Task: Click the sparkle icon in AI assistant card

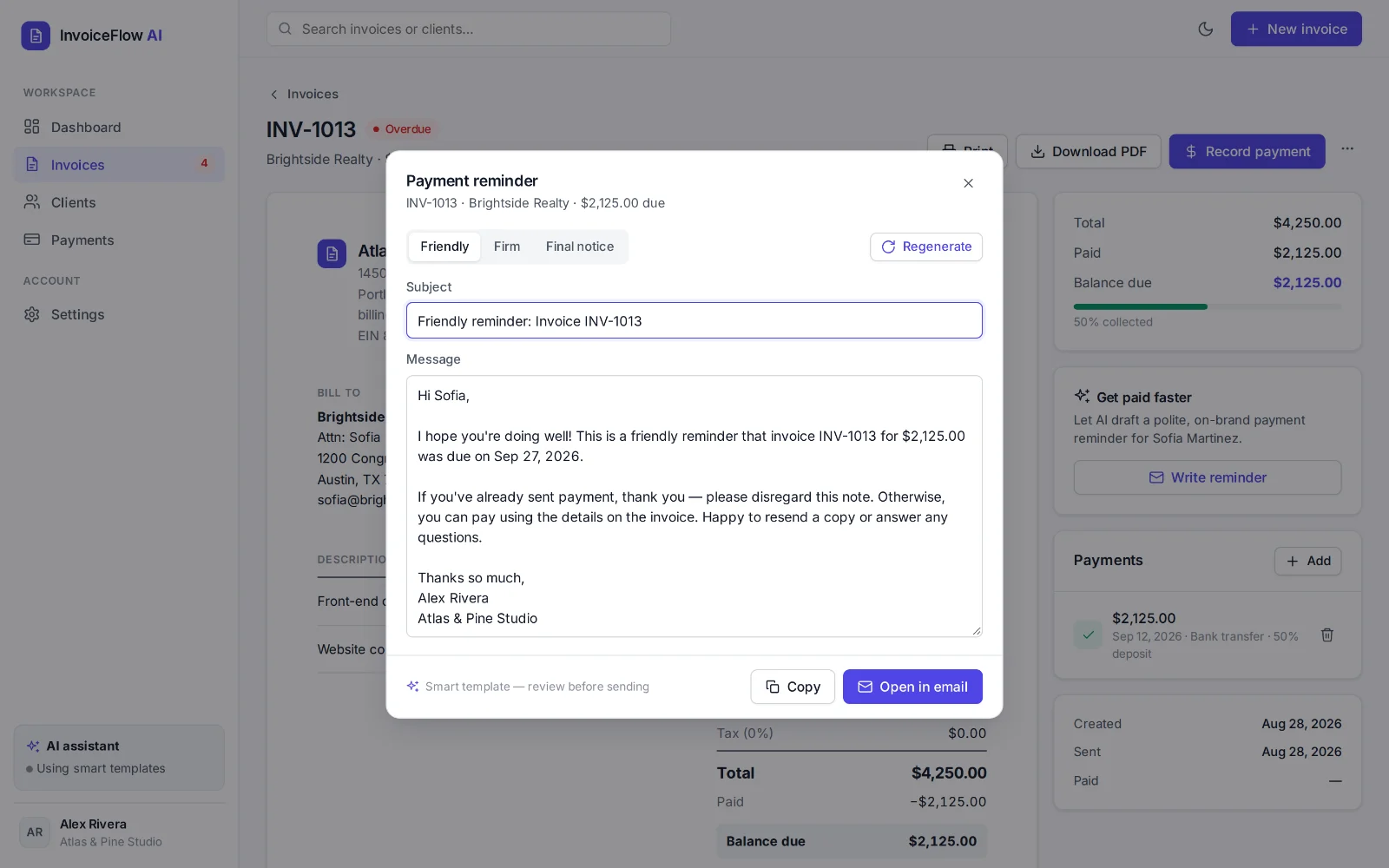Action: pyautogui.click(x=33, y=746)
